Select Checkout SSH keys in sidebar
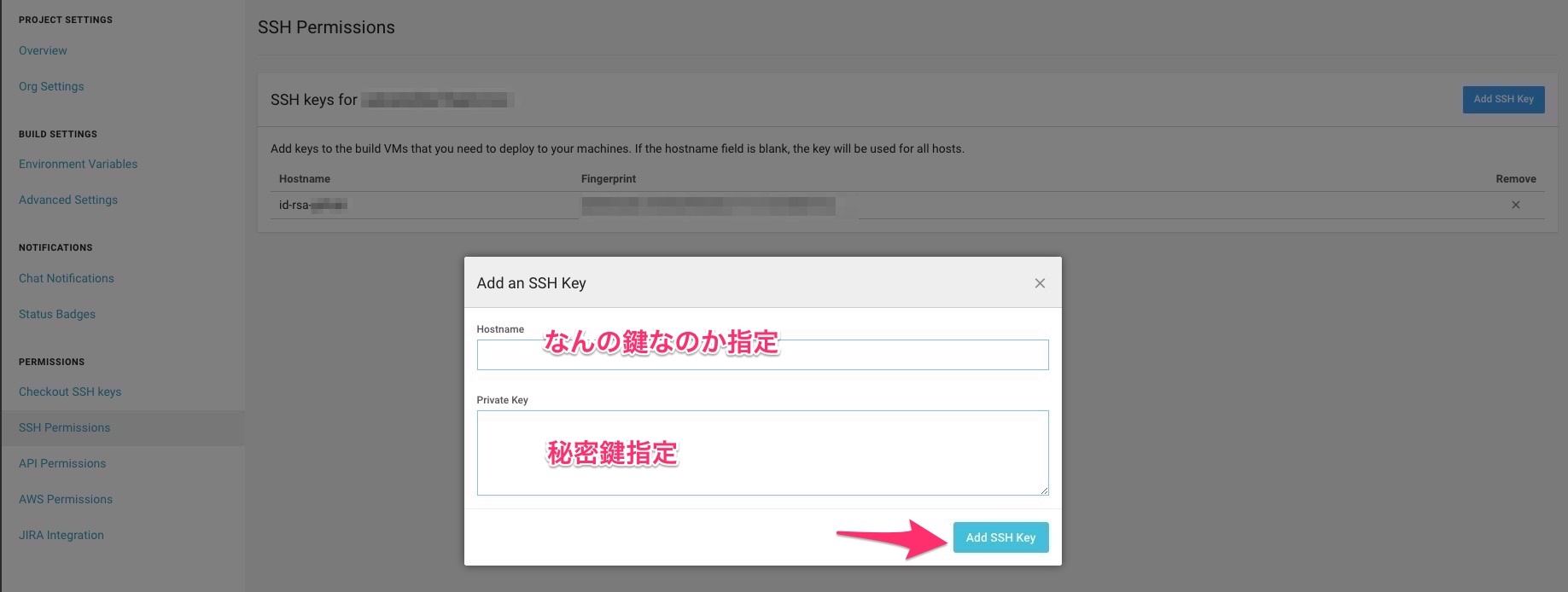This screenshot has width=1568, height=592. click(x=70, y=392)
